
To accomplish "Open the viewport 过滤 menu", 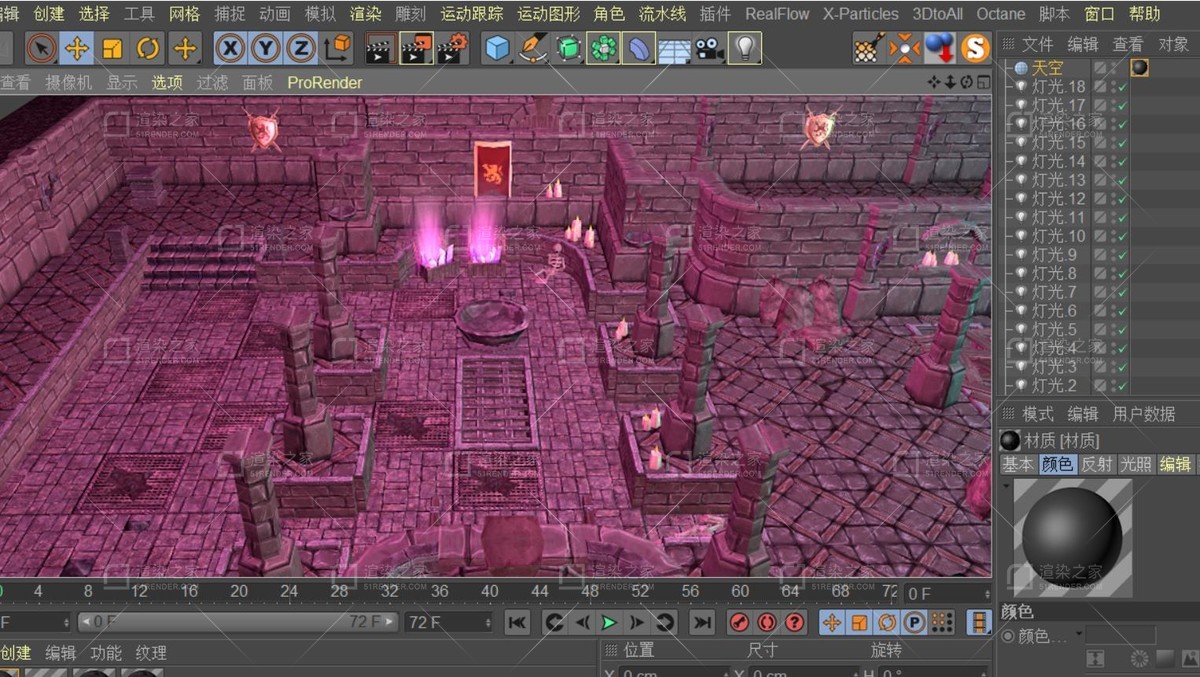I will pos(213,83).
